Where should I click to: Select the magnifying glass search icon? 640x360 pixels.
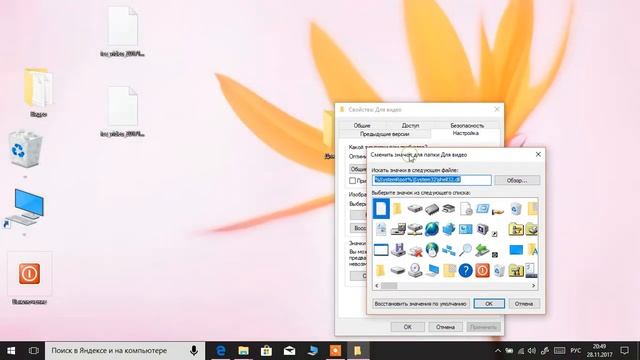point(465,249)
